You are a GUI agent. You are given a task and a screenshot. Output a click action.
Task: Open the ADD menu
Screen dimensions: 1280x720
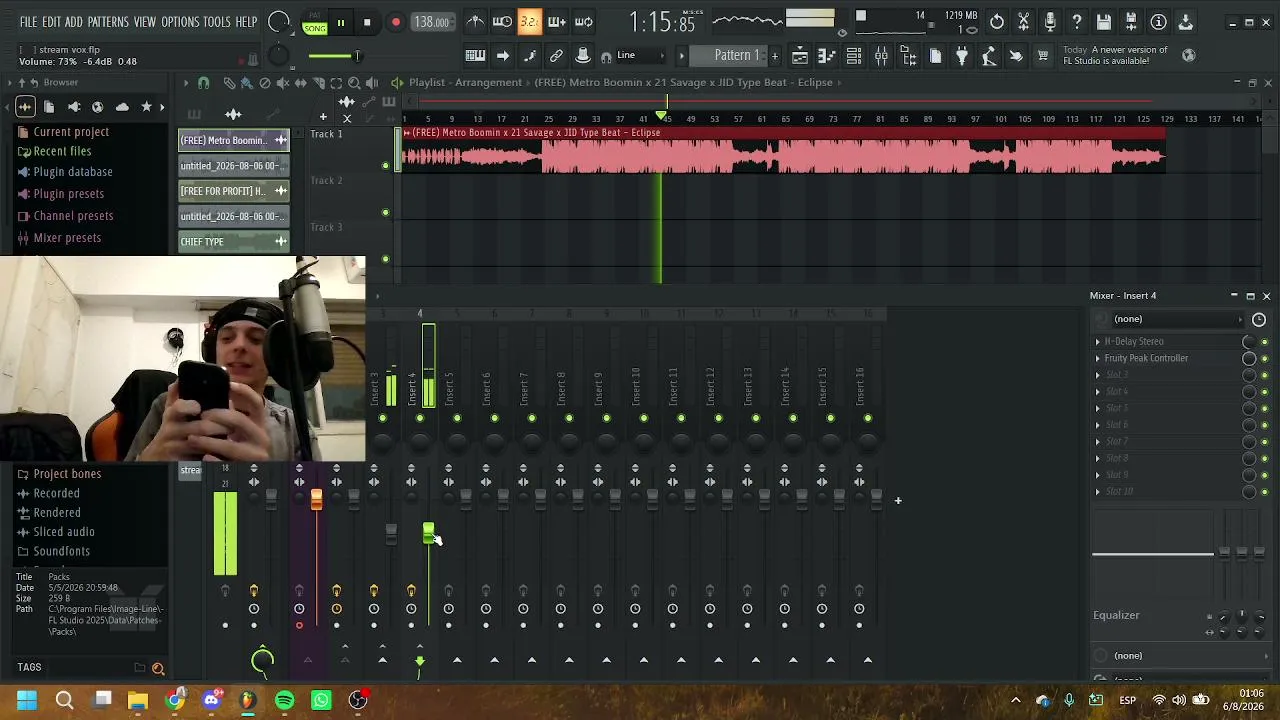74,22
